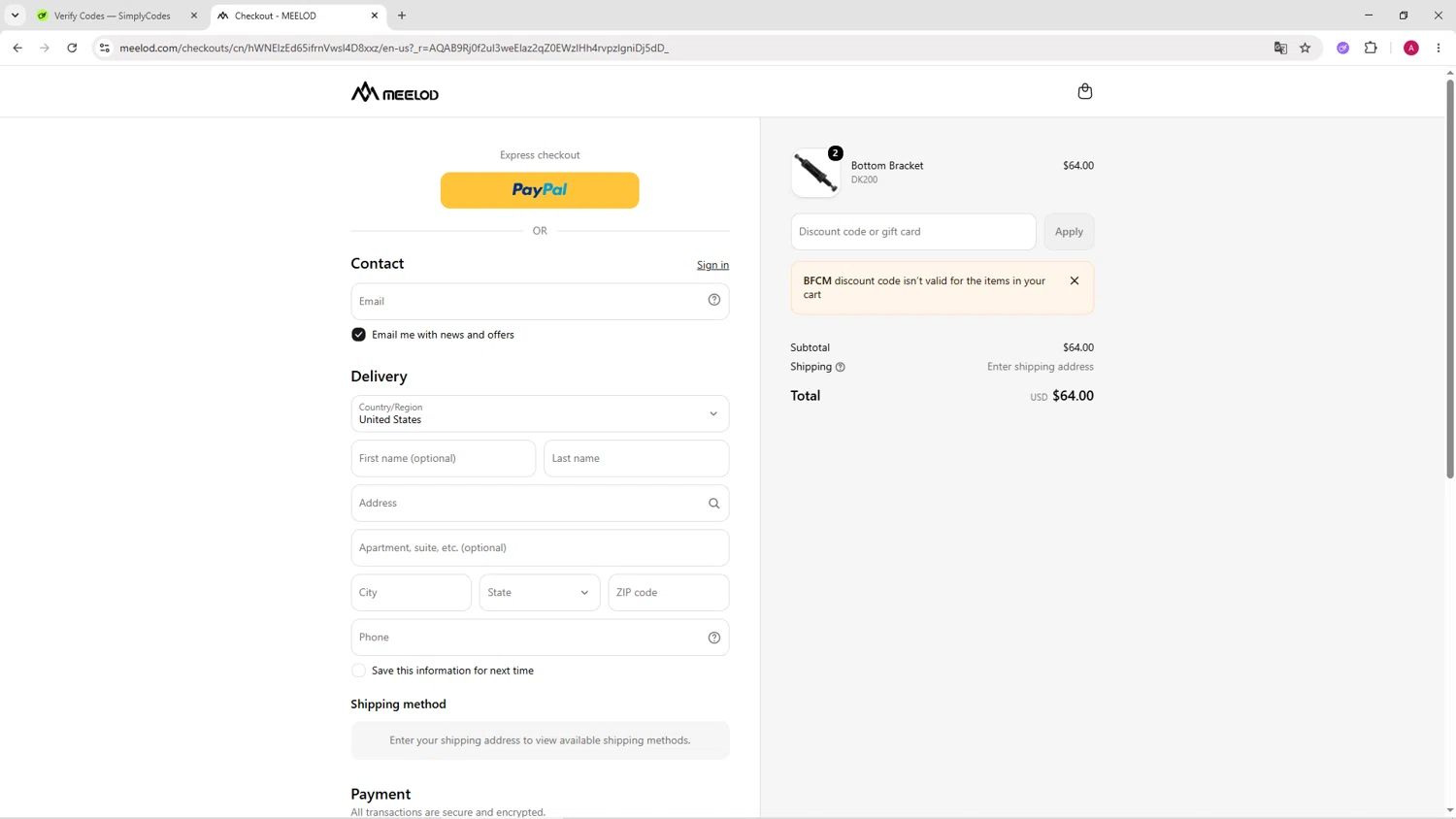Screen dimensions: 1456x819
Task: Click the address search magnifier icon
Action: [714, 503]
